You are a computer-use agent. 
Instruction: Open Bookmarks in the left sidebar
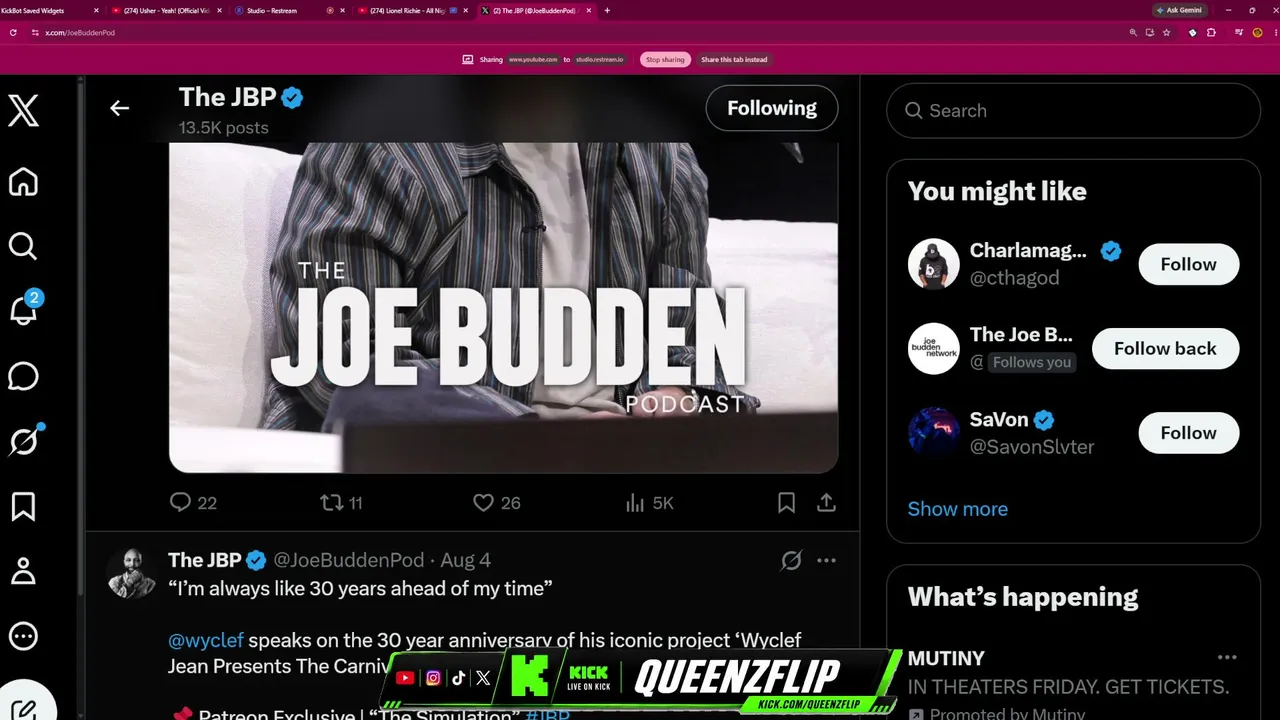coord(23,506)
